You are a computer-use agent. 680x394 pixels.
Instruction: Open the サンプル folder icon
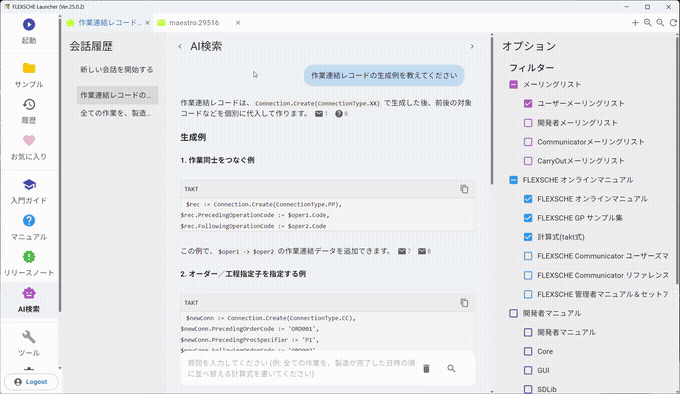pos(29,68)
